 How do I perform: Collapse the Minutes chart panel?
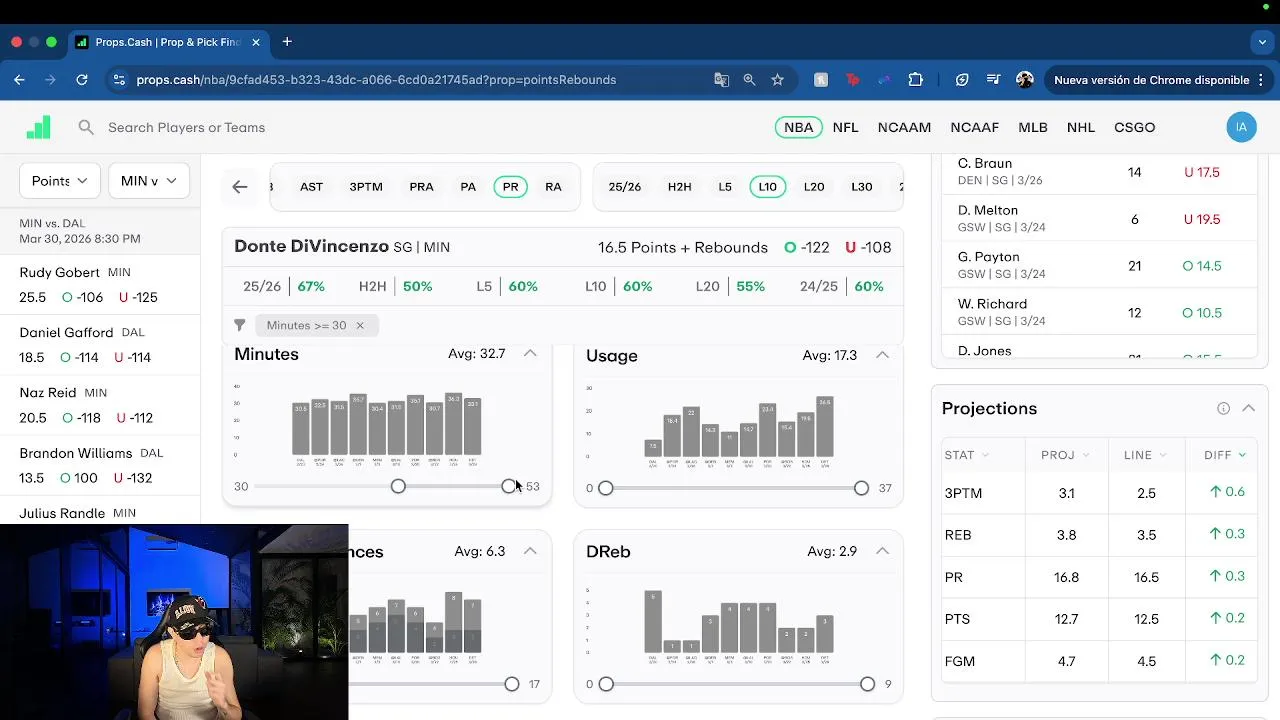pyautogui.click(x=530, y=354)
